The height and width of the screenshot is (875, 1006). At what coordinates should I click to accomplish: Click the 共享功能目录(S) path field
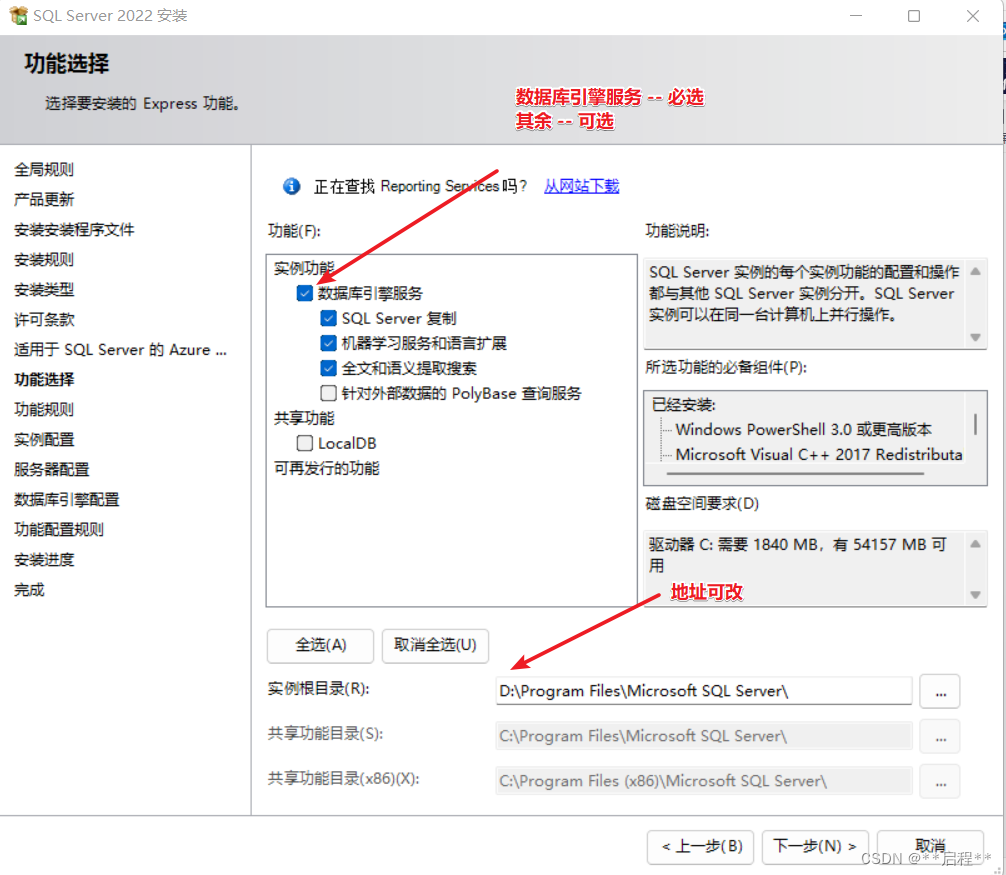[x=704, y=736]
